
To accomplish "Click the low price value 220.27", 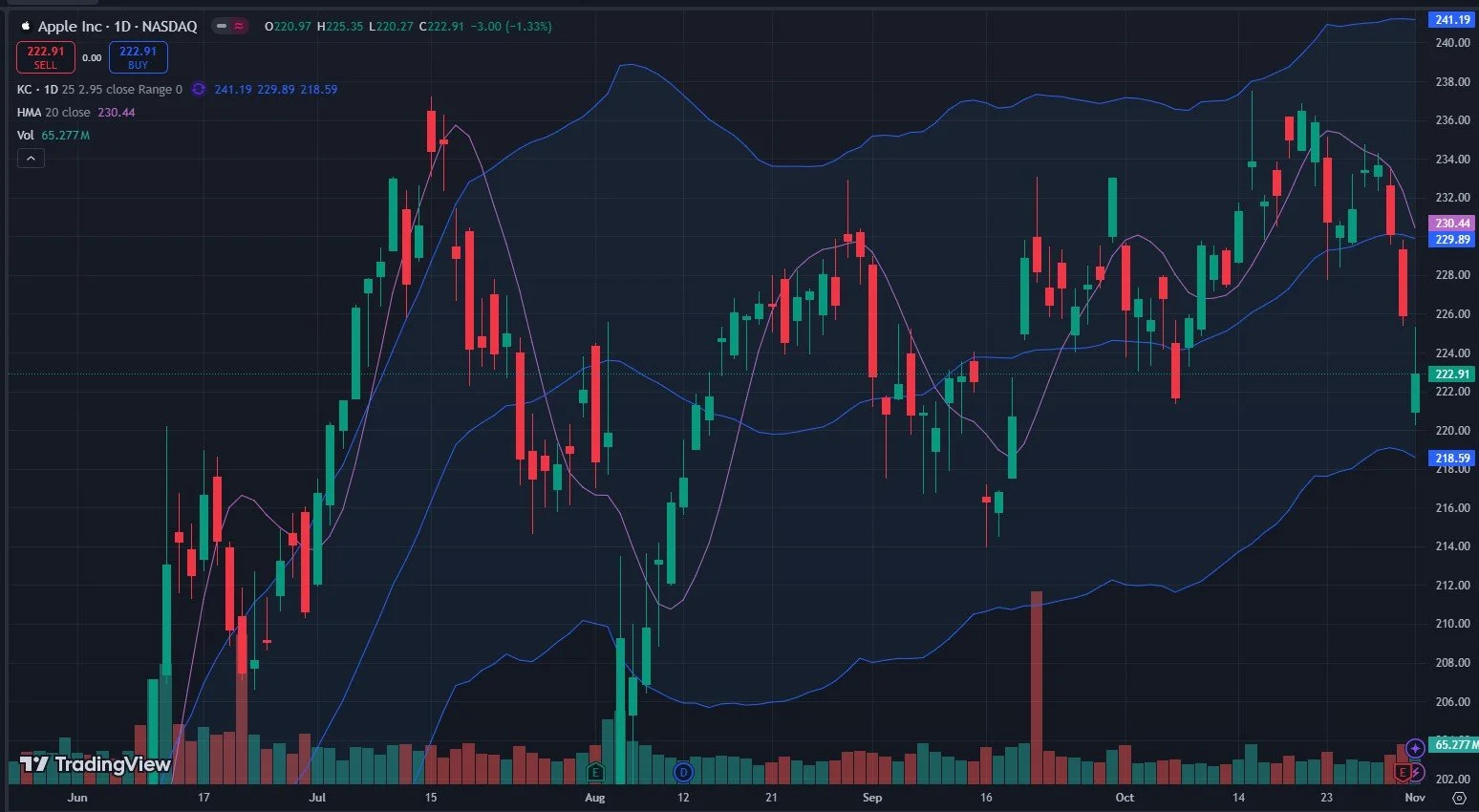I will (x=395, y=27).
